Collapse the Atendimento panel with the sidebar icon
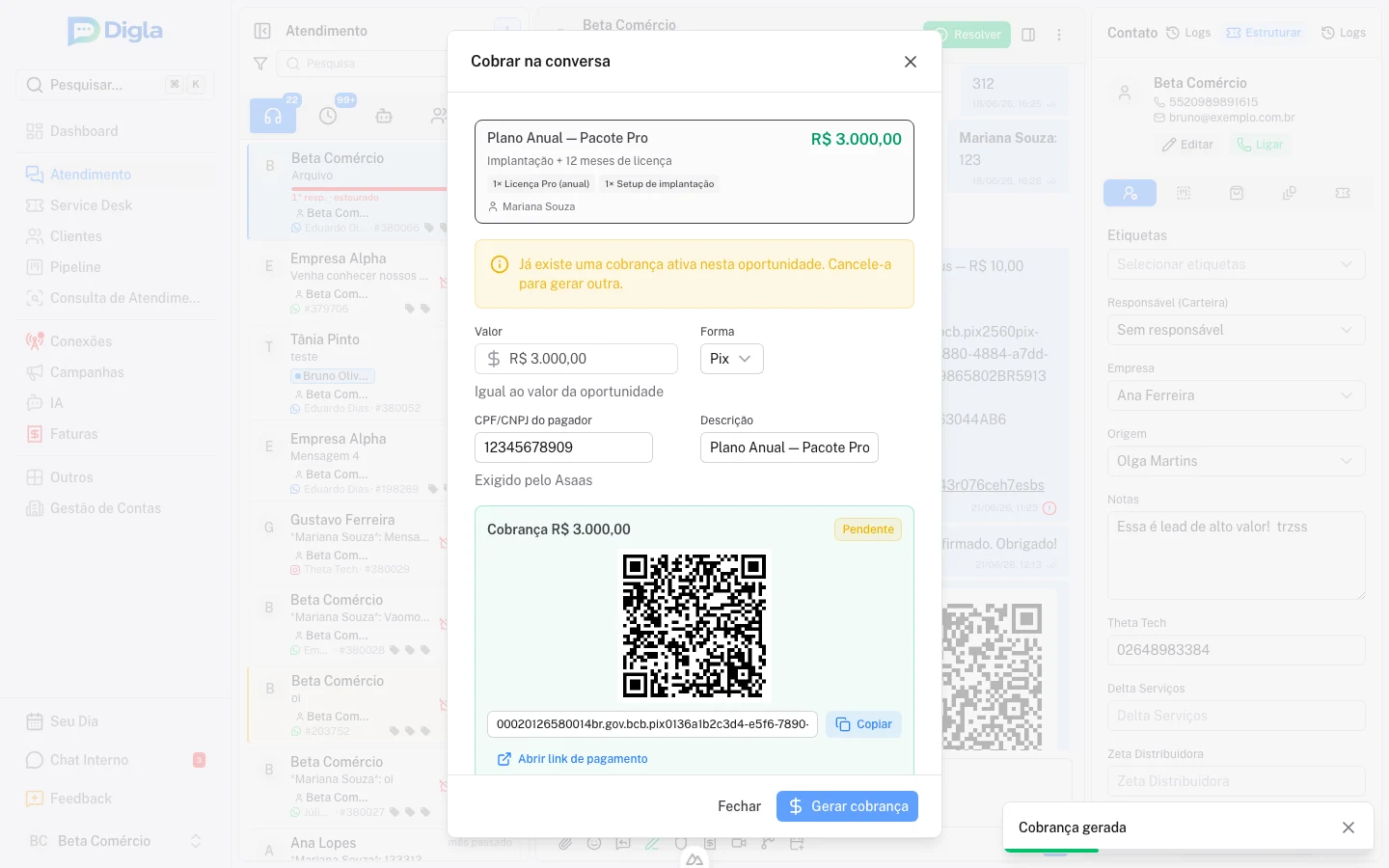The width and height of the screenshot is (1389, 868). [x=262, y=31]
